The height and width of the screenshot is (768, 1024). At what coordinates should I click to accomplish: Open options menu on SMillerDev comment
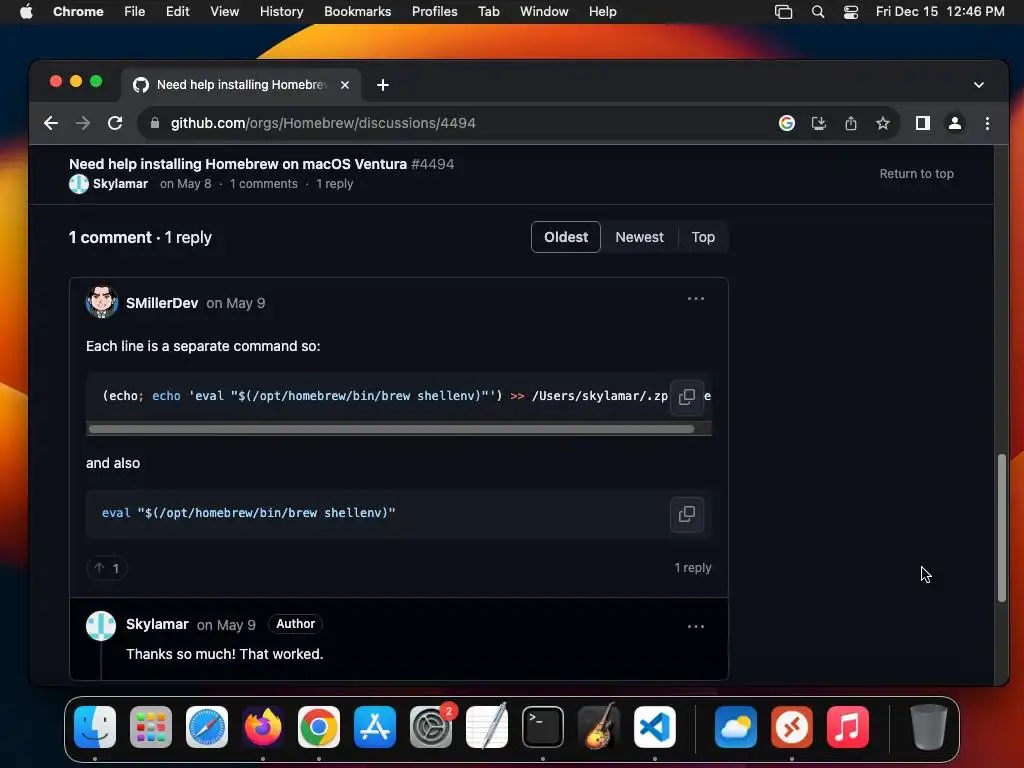coord(696,298)
